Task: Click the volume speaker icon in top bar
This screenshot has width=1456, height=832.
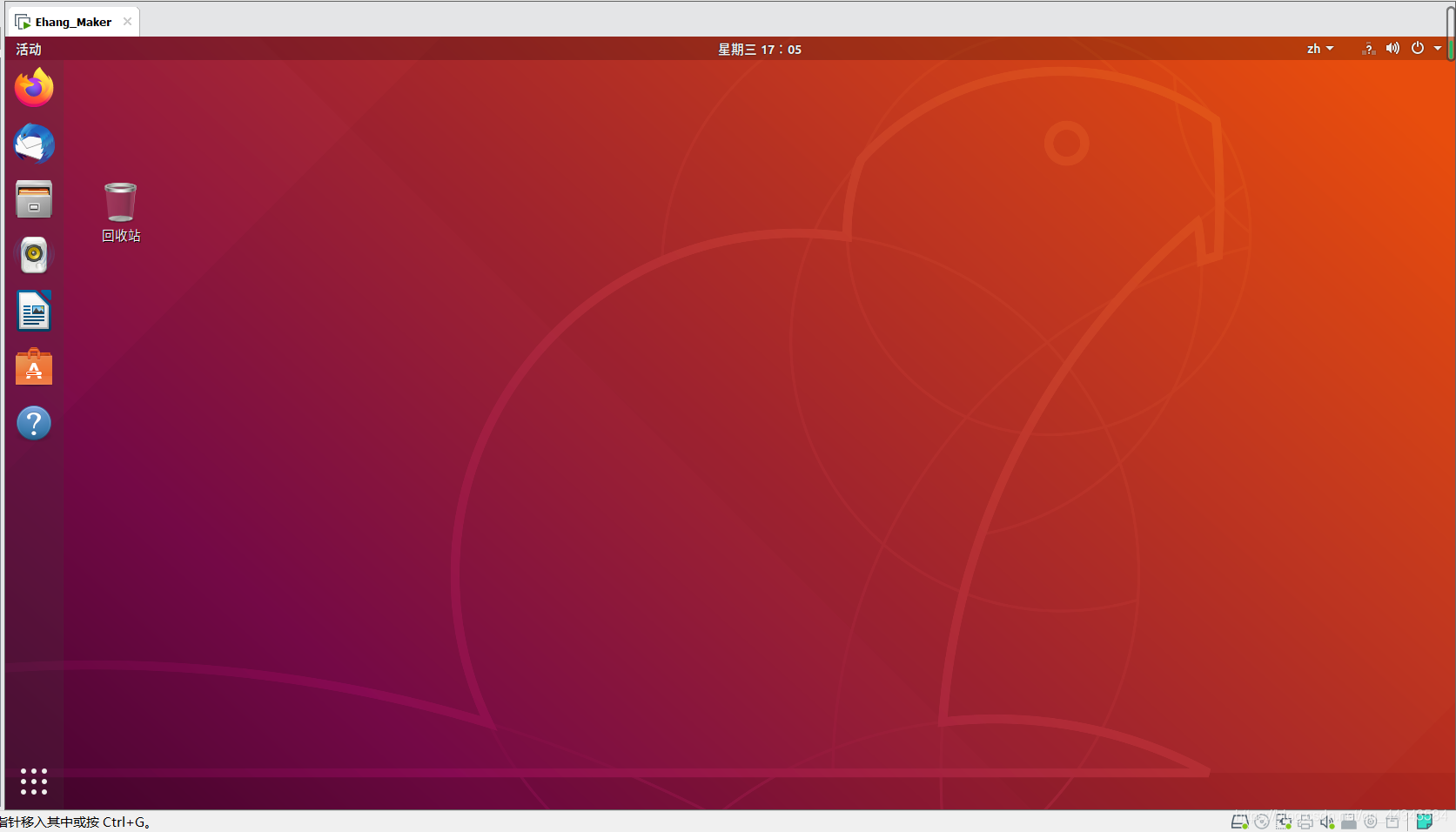Action: [1392, 49]
